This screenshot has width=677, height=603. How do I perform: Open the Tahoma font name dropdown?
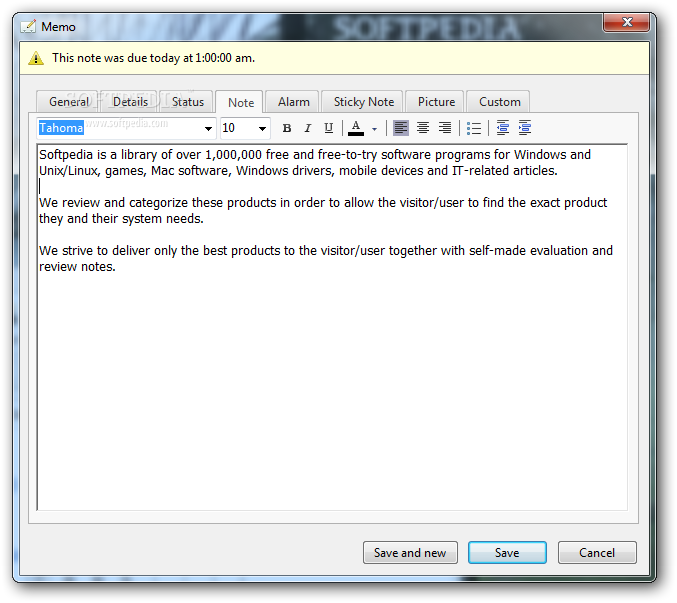(208, 129)
